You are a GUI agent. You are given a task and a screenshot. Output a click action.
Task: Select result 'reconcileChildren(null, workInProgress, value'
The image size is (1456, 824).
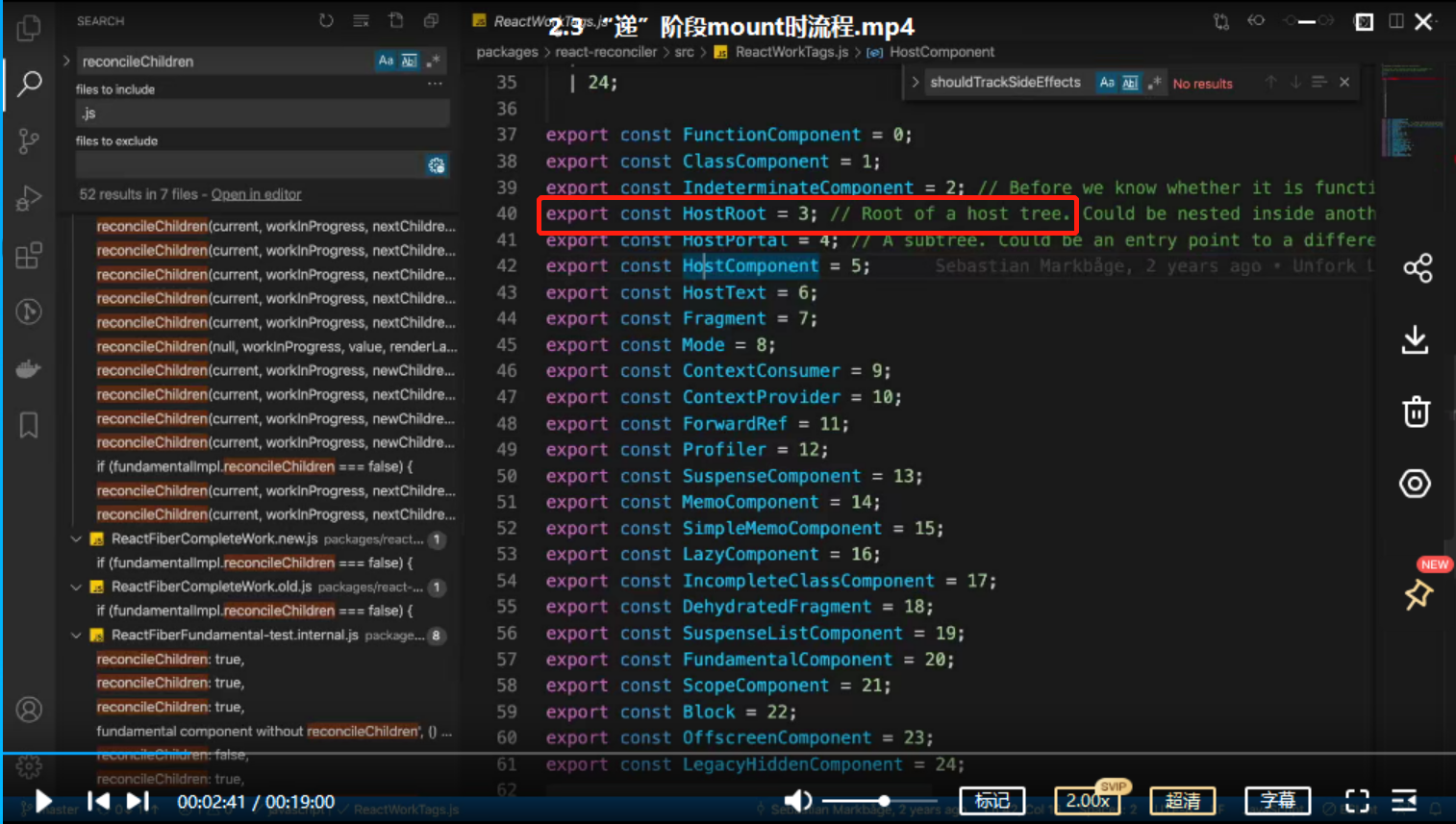[x=276, y=346]
